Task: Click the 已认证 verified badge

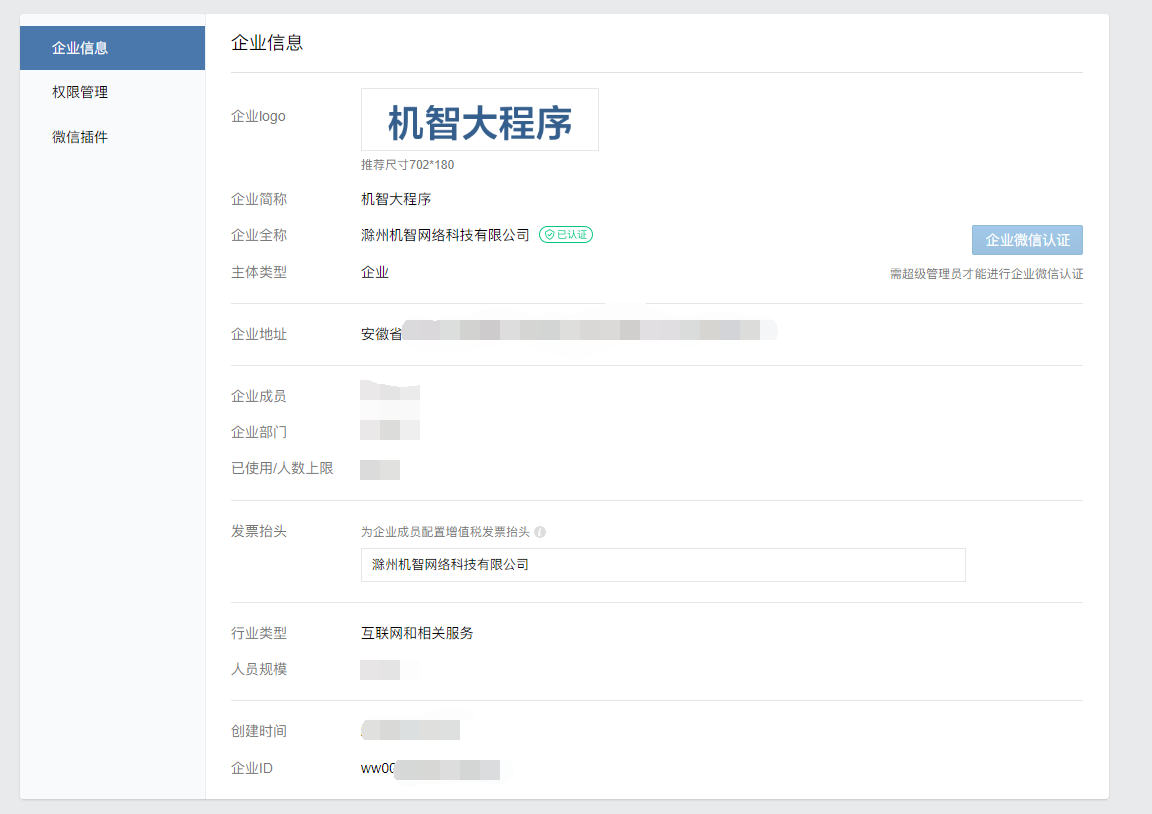Action: click(x=566, y=234)
